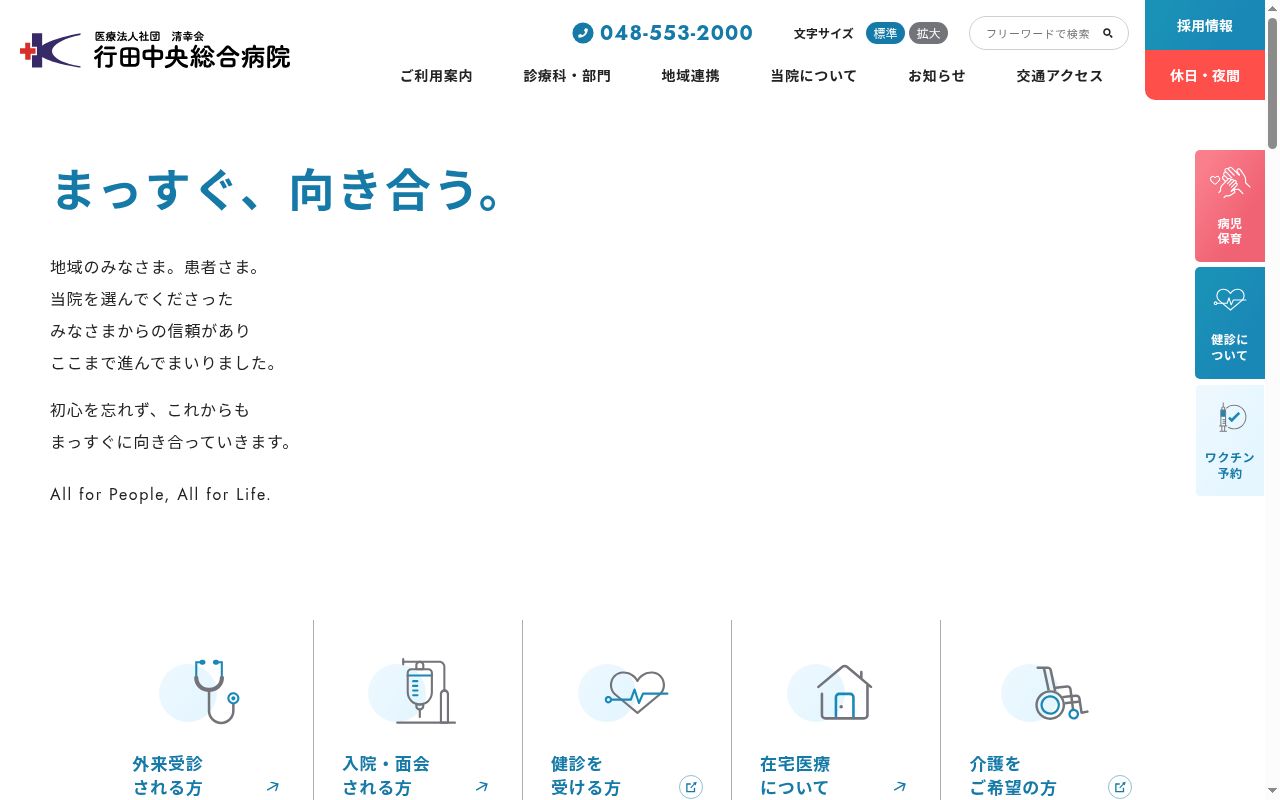Open the 当院について menu
The width and height of the screenshot is (1280, 800).
click(x=813, y=76)
